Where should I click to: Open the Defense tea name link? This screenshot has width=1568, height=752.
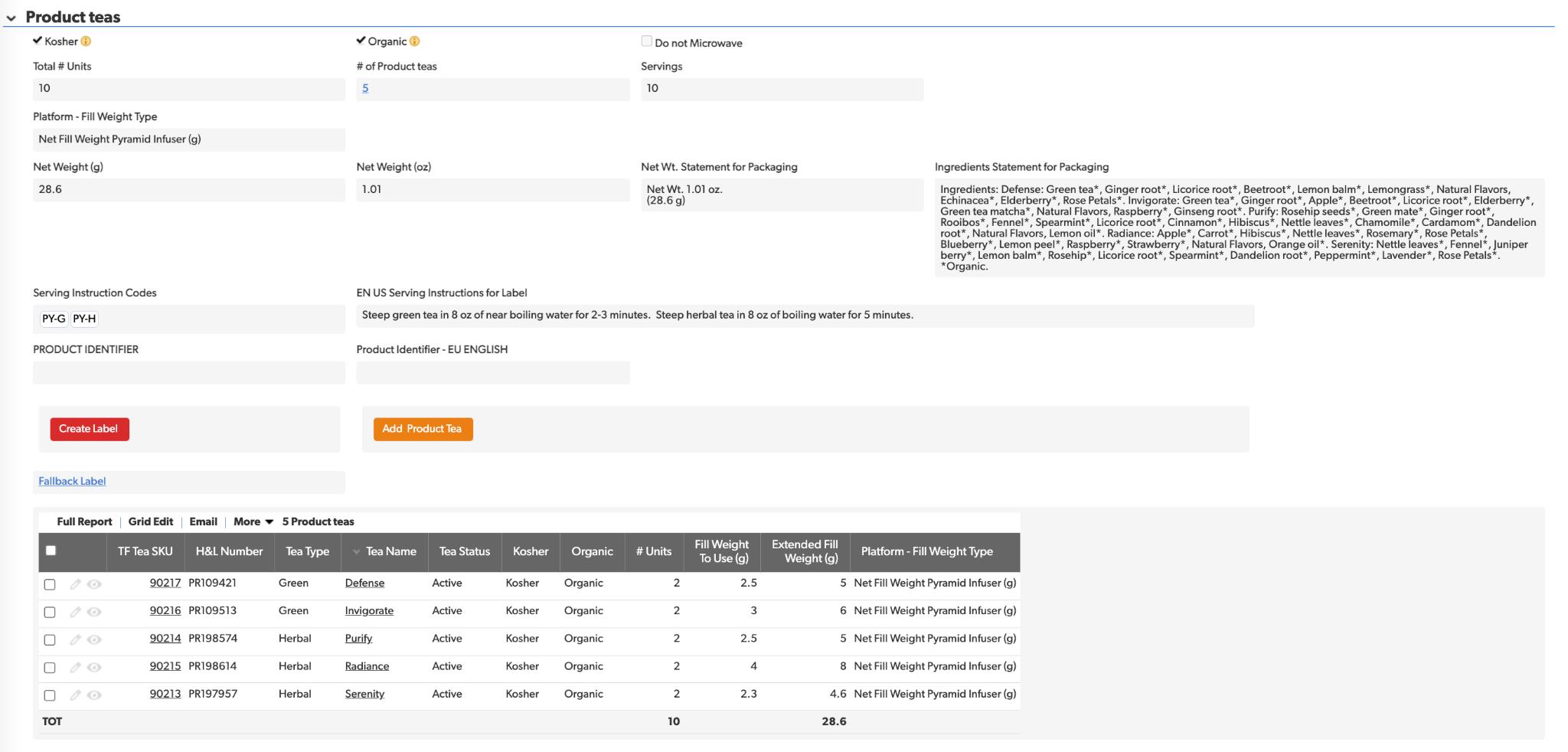point(364,583)
